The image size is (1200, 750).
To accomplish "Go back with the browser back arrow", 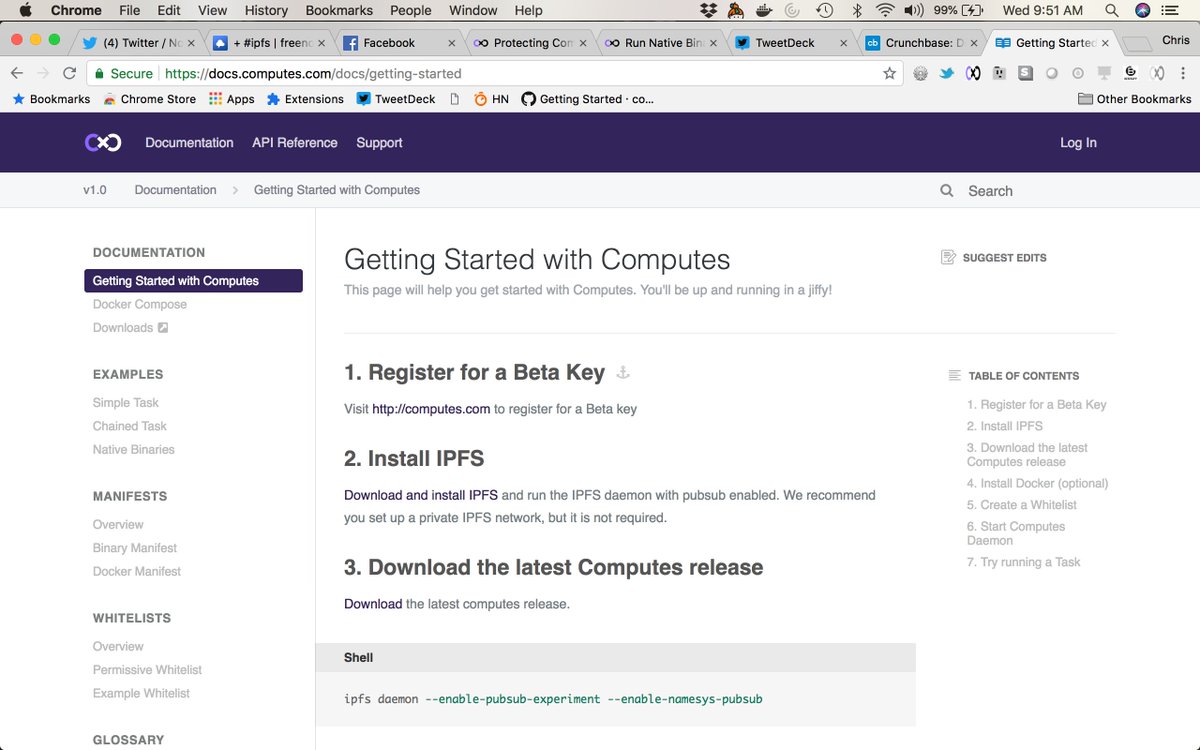I will pyautogui.click(x=17, y=73).
